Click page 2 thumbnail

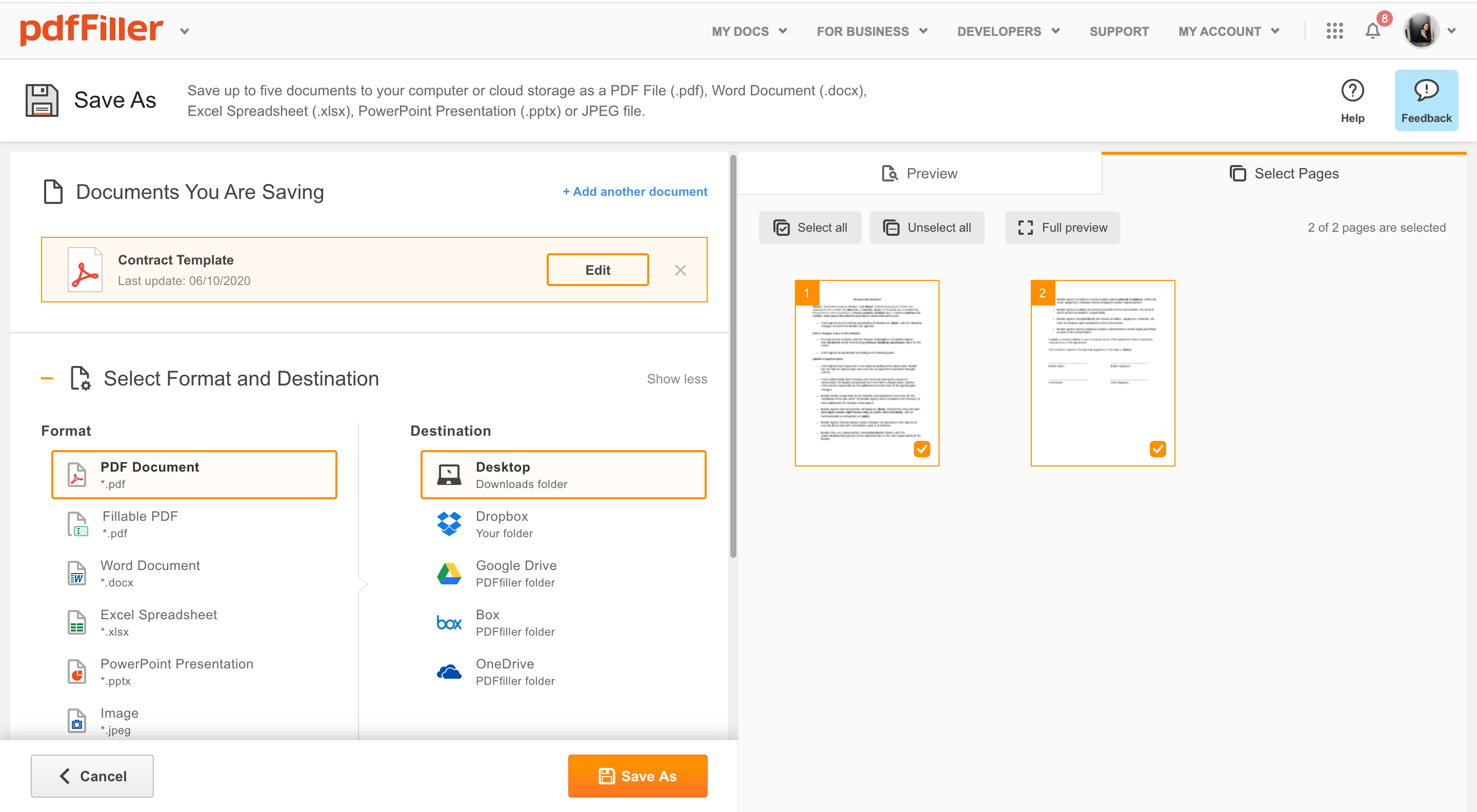click(1102, 373)
